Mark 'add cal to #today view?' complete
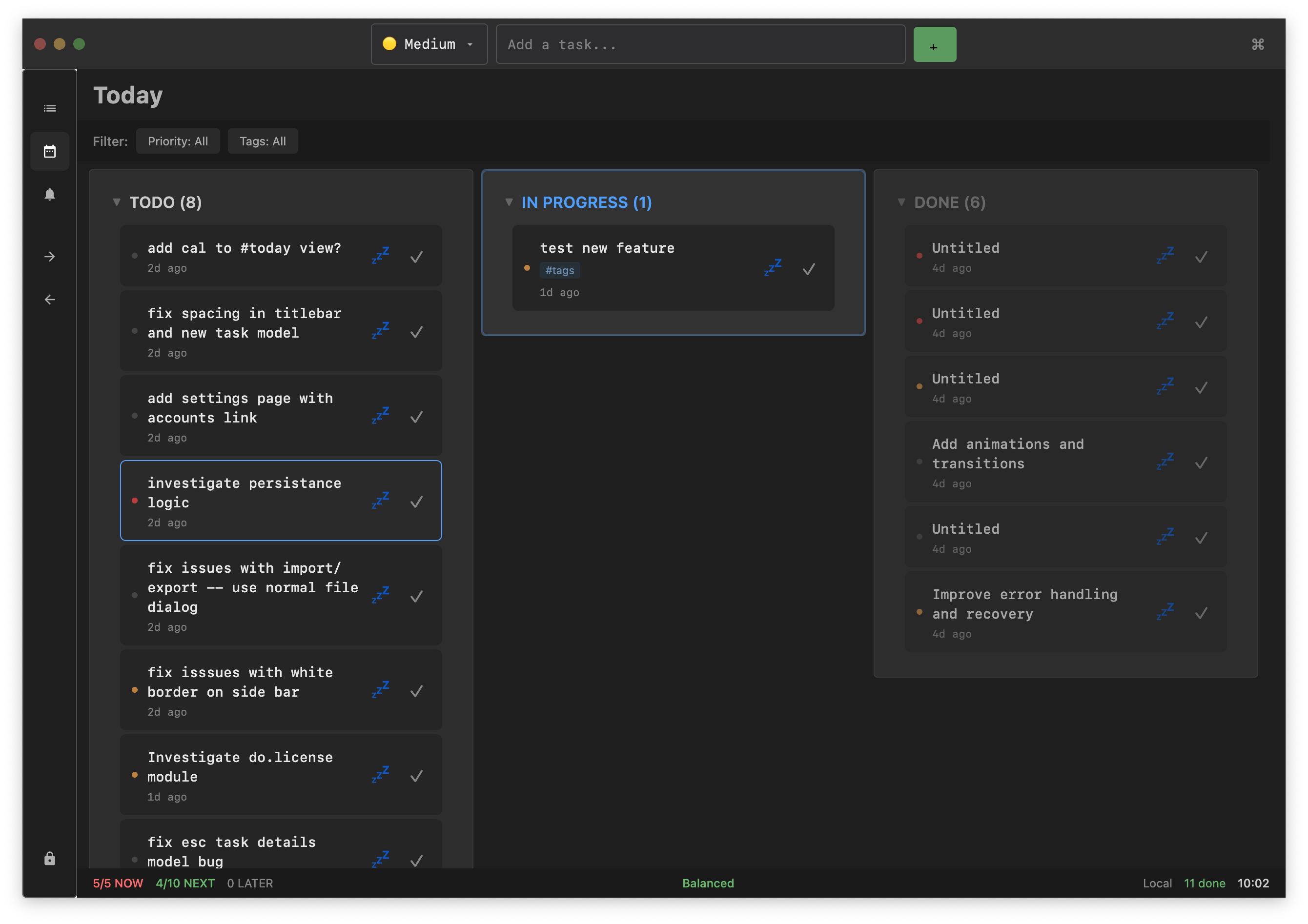Viewport: 1308px width, 924px height. (x=416, y=257)
